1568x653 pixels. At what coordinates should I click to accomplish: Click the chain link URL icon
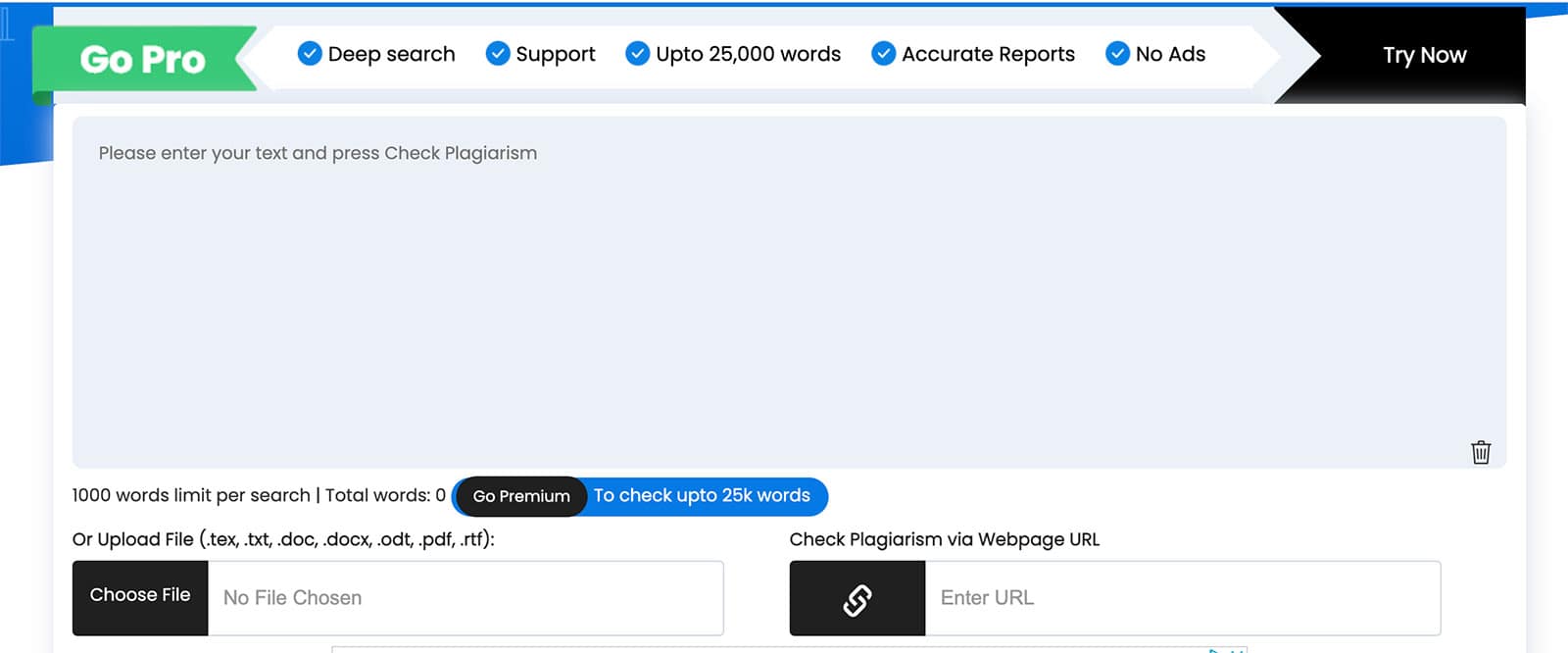tap(857, 599)
